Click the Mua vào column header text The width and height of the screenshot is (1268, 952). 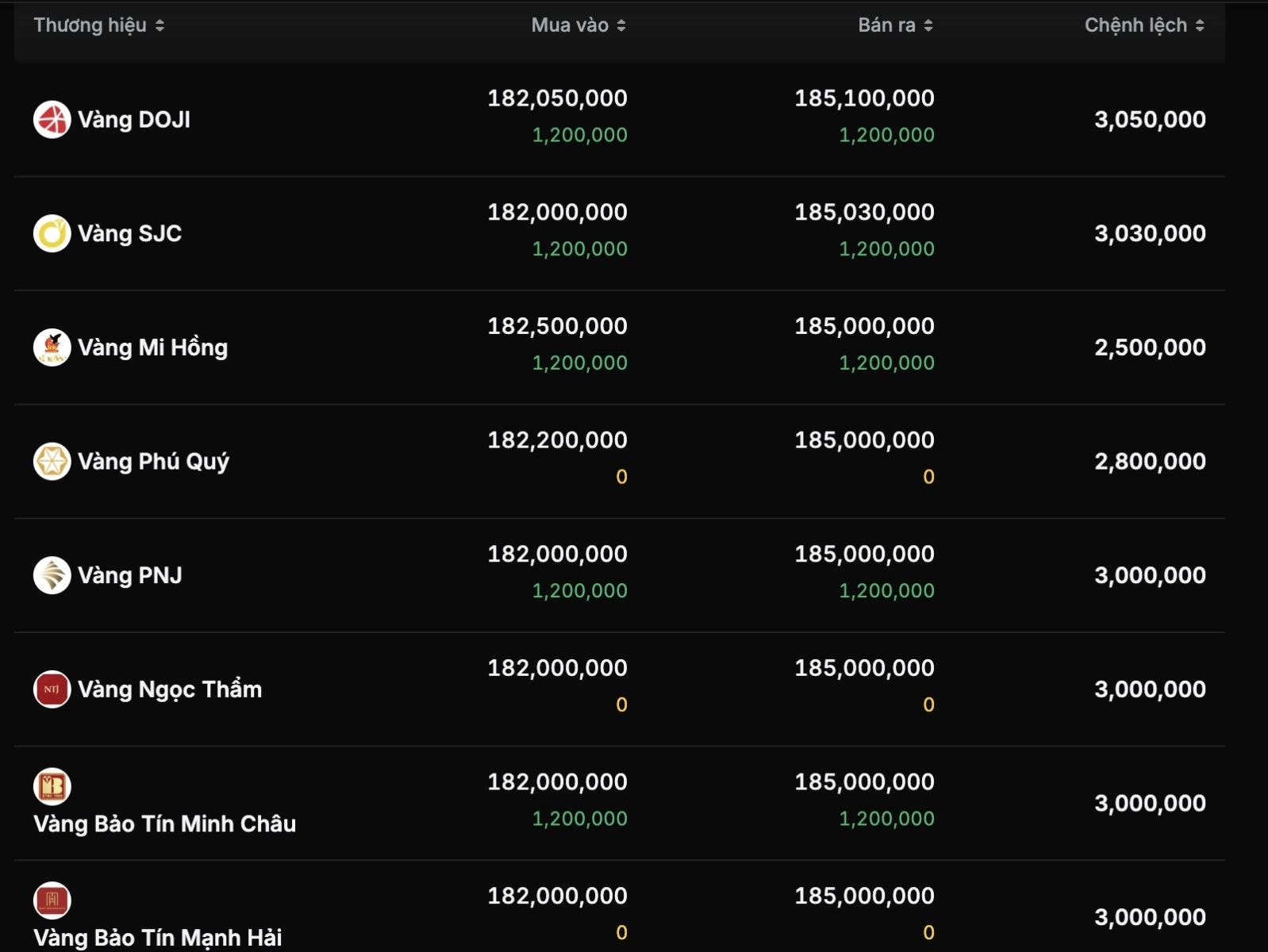569,25
